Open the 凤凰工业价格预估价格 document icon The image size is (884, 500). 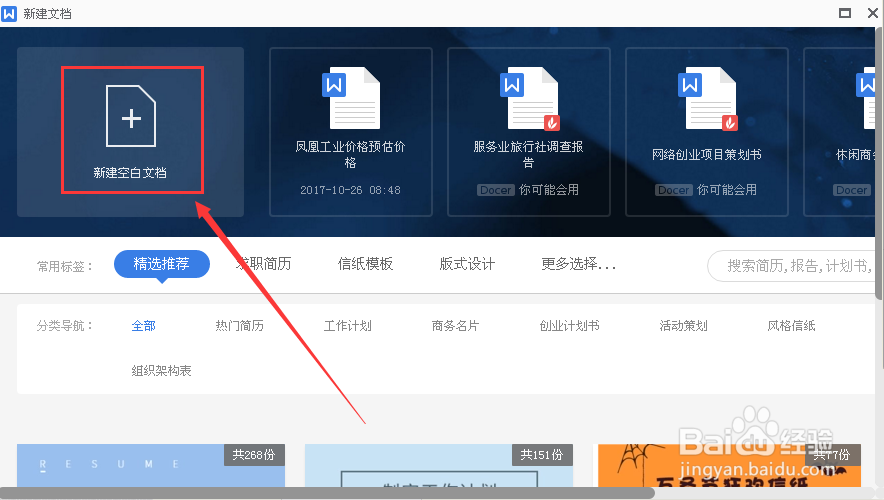pyautogui.click(x=351, y=98)
